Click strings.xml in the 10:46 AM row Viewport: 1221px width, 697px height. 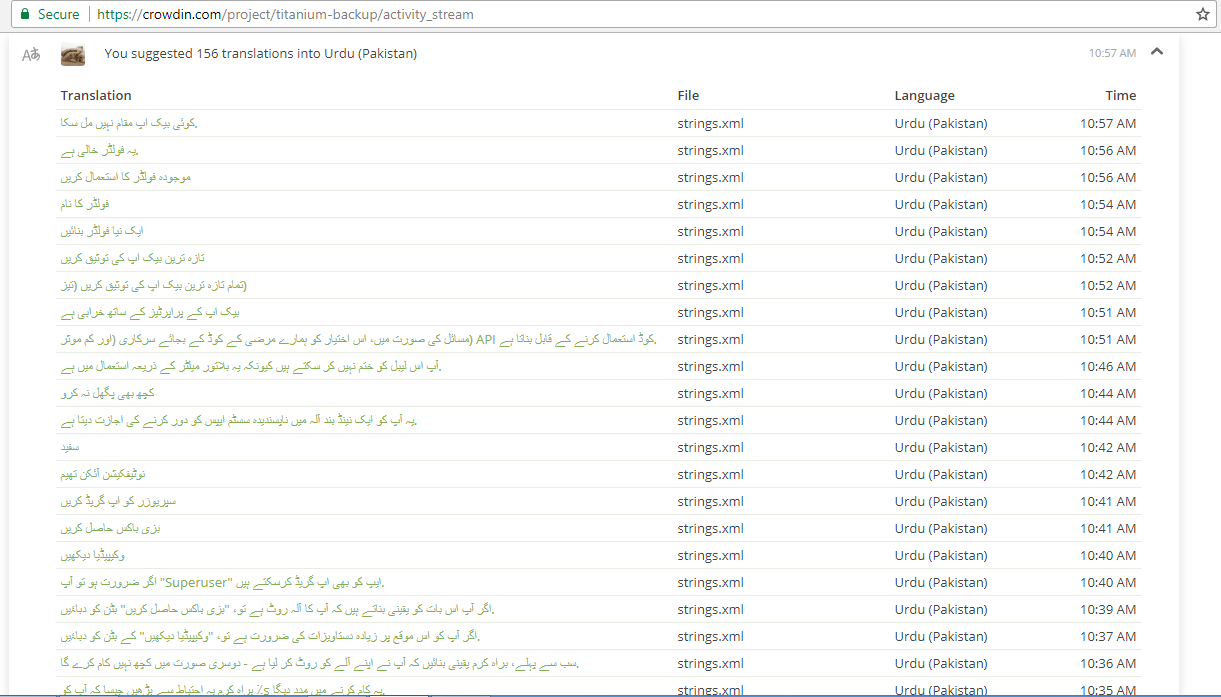710,366
